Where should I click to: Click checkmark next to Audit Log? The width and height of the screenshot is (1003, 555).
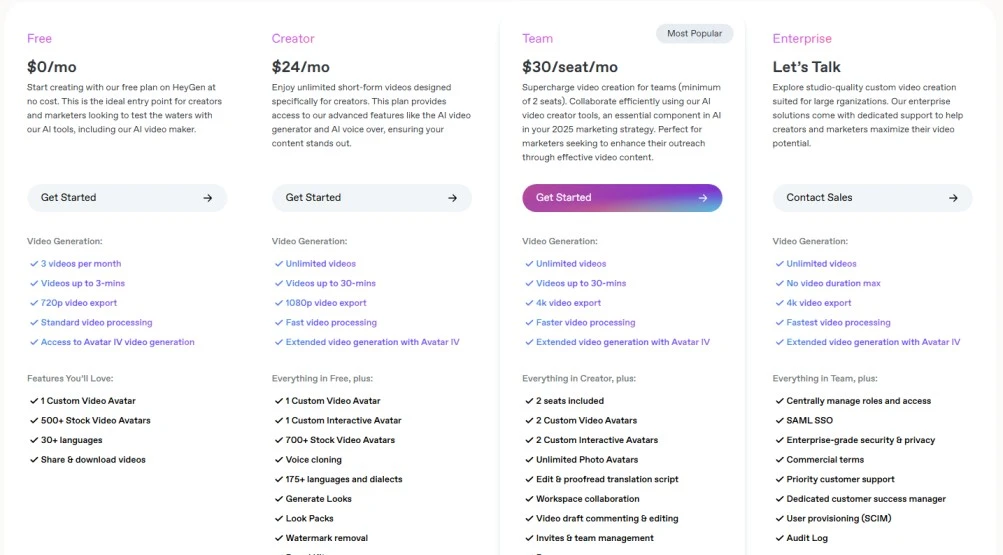click(x=780, y=538)
